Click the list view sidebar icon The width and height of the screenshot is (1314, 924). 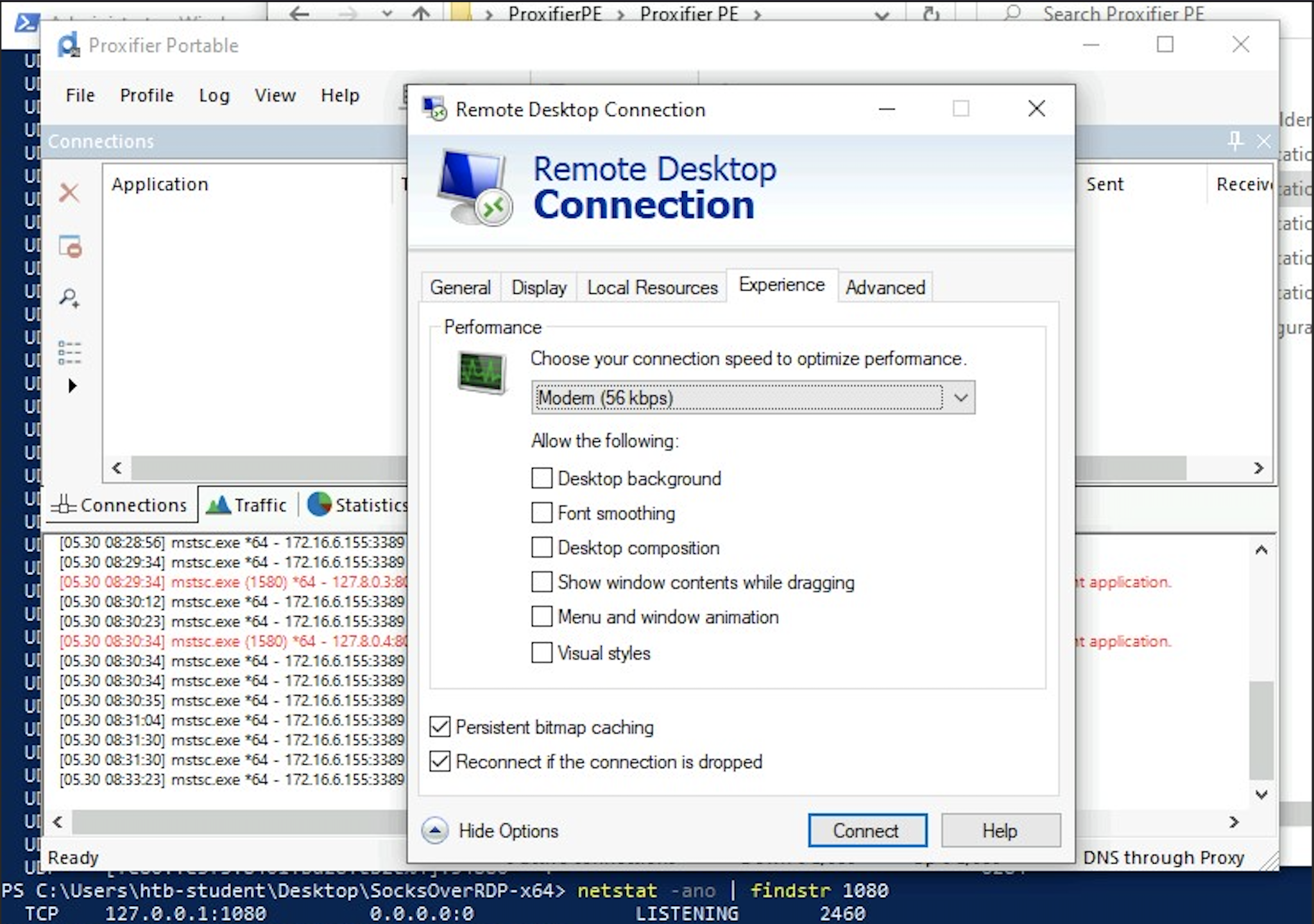(69, 352)
